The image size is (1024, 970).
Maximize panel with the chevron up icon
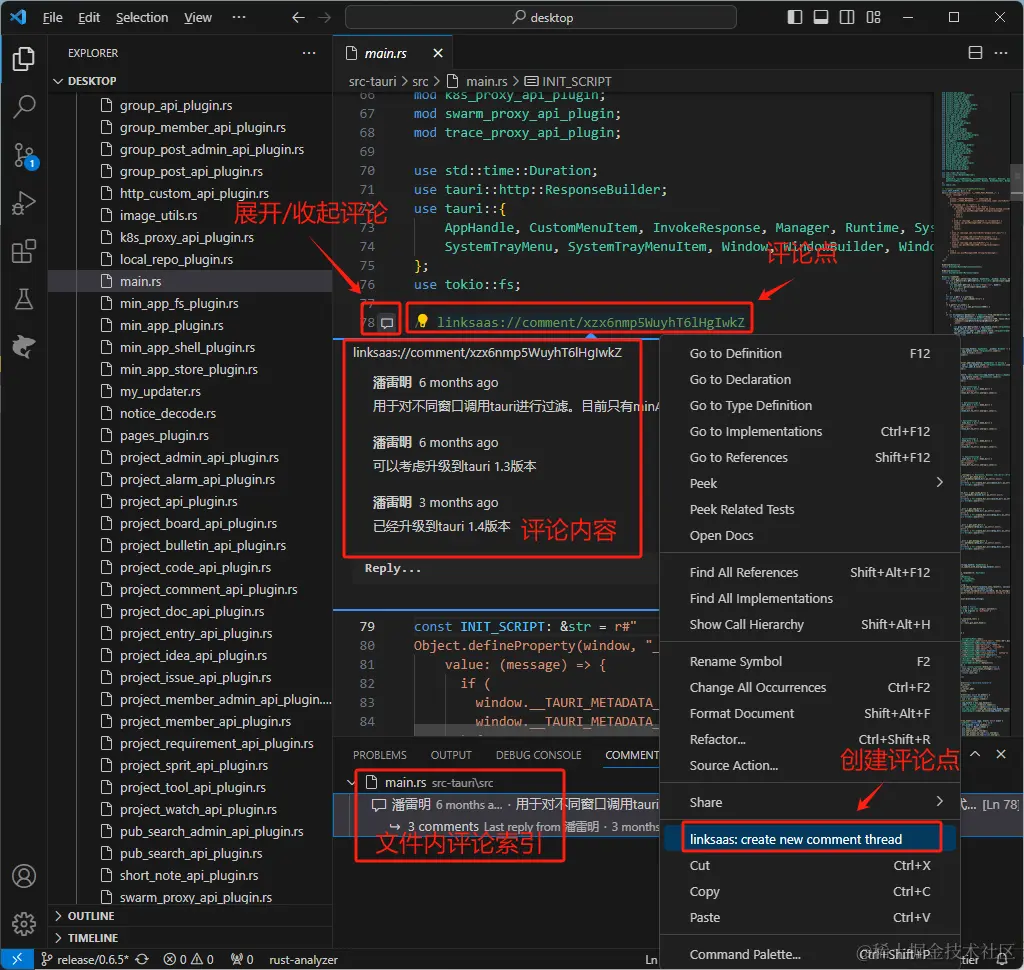tap(975, 754)
